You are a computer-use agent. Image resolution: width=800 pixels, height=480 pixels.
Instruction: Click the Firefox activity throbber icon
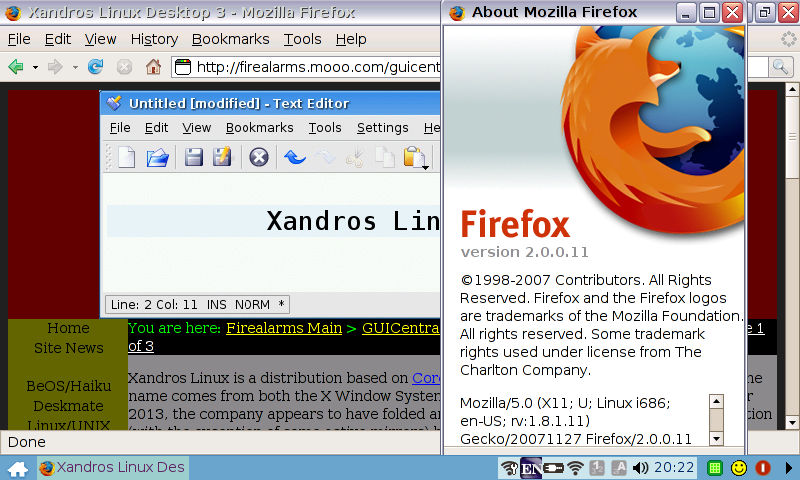pyautogui.click(x=788, y=39)
